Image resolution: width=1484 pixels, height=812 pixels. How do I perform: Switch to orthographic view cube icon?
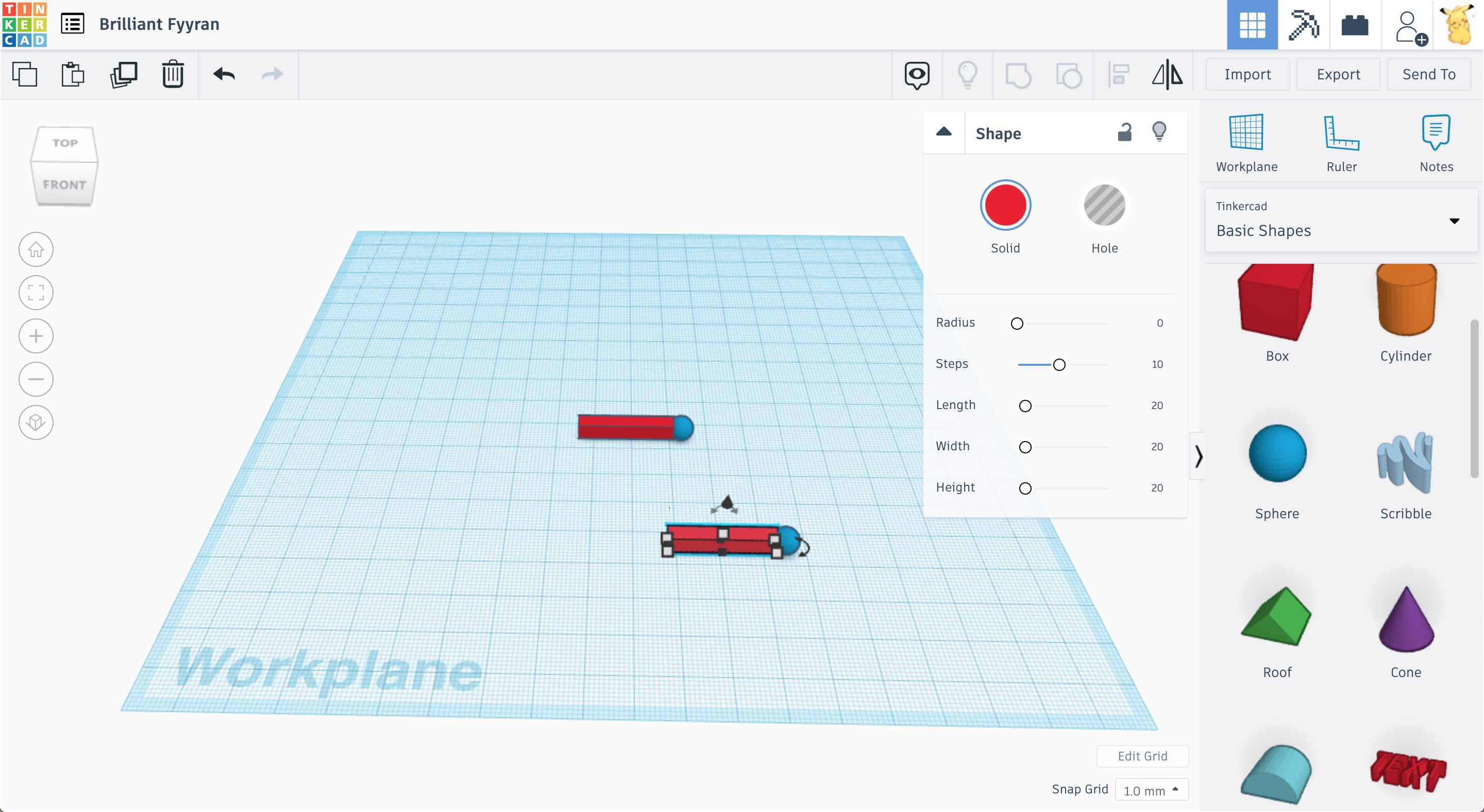coord(36,422)
